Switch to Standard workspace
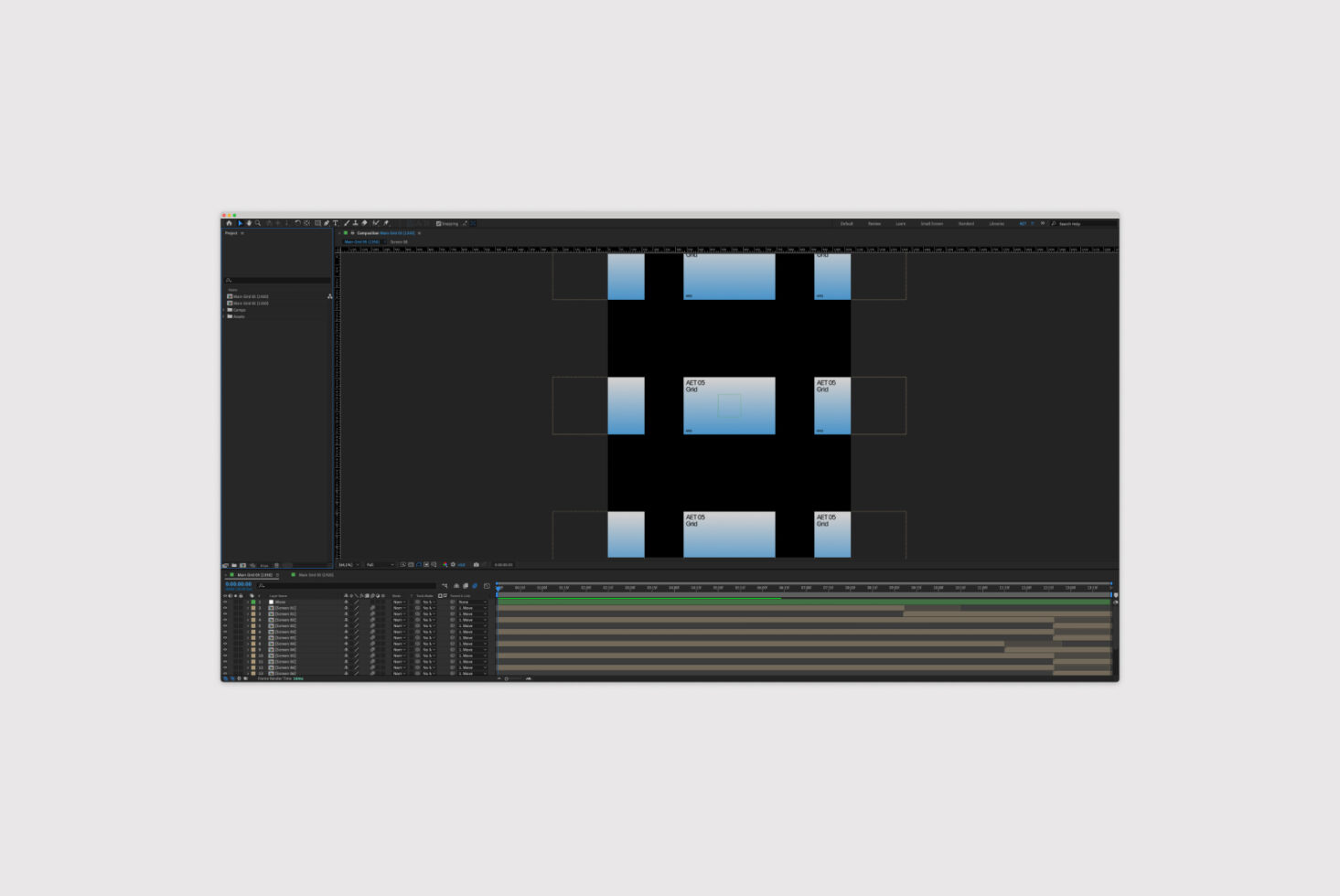 pos(966,223)
